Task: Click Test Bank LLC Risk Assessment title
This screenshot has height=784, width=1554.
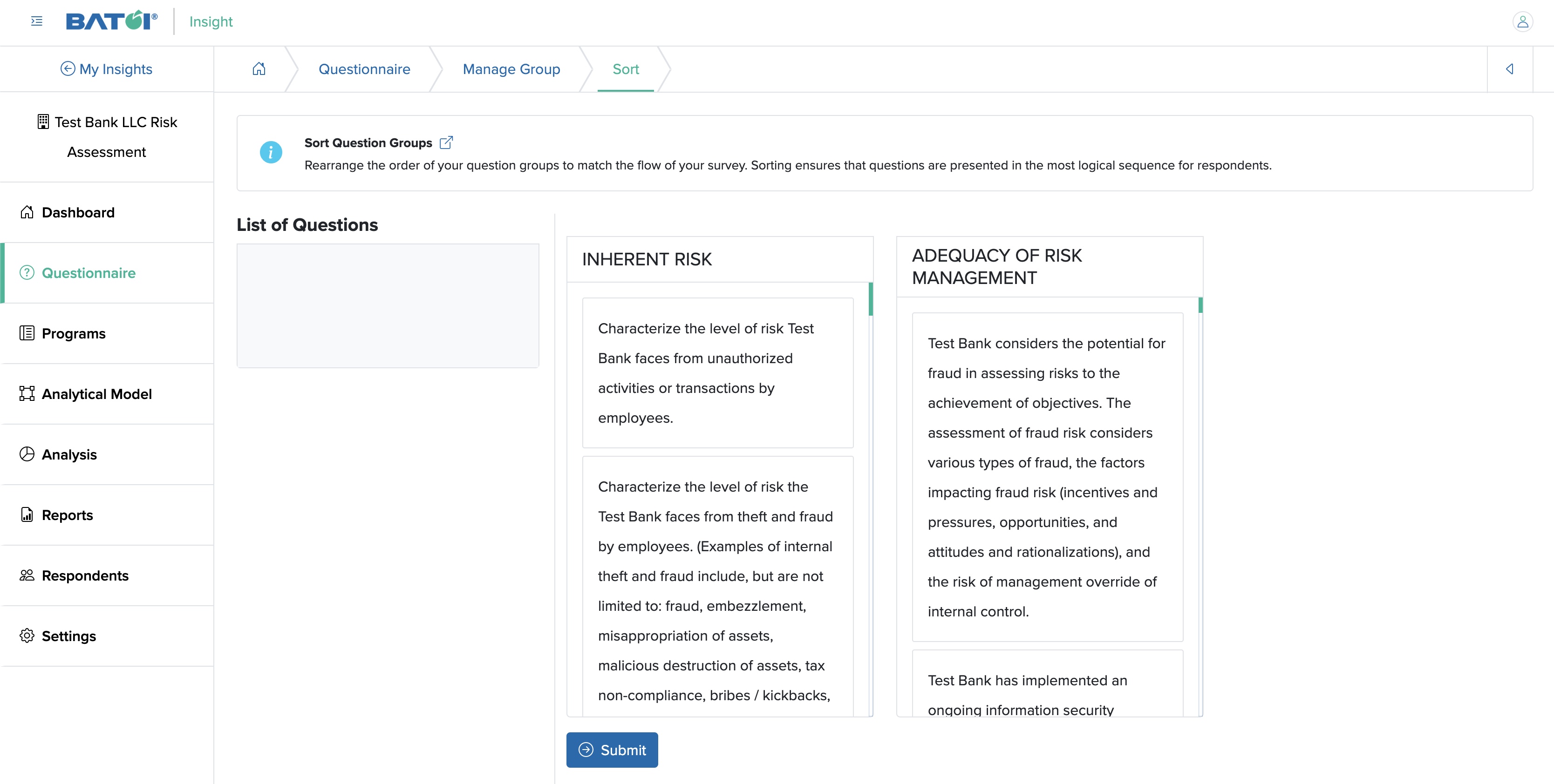Action: click(108, 137)
